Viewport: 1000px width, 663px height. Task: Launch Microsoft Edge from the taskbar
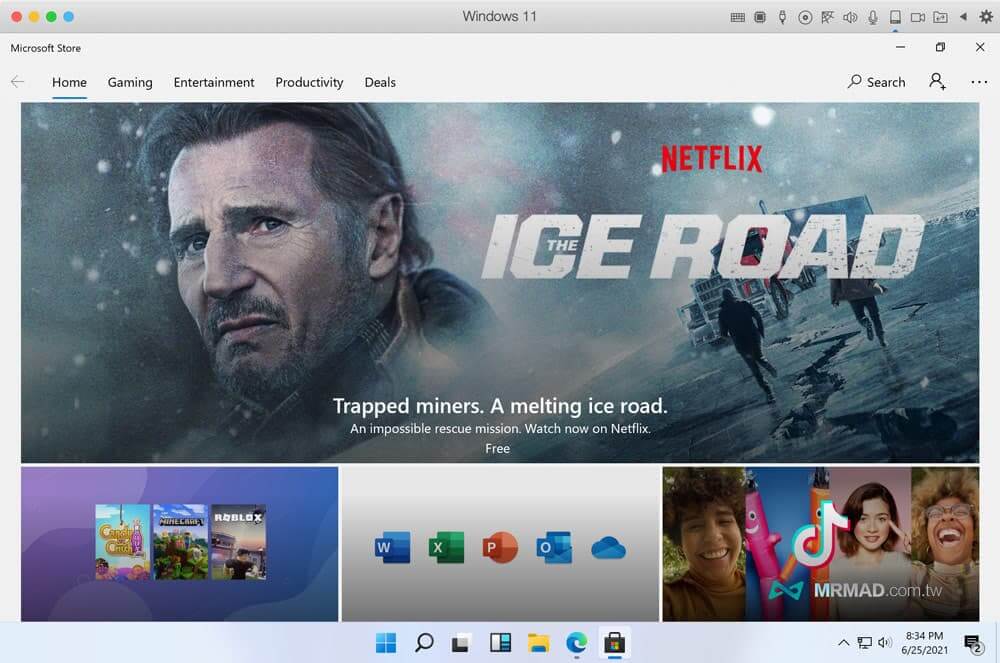tap(577, 643)
